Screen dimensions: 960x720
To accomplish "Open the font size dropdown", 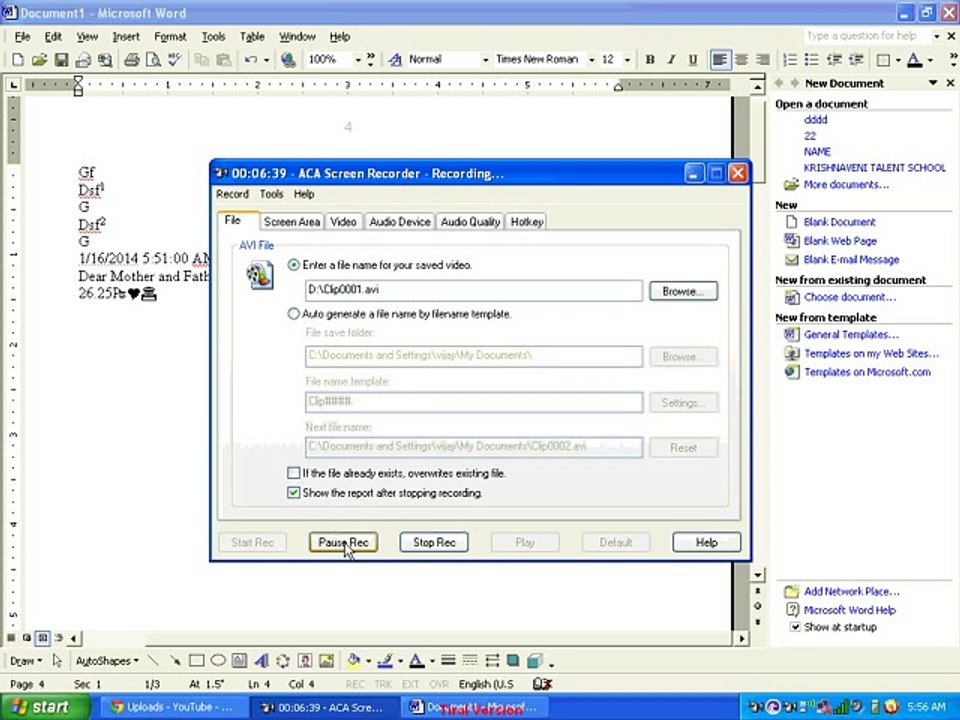I will pyautogui.click(x=627, y=59).
